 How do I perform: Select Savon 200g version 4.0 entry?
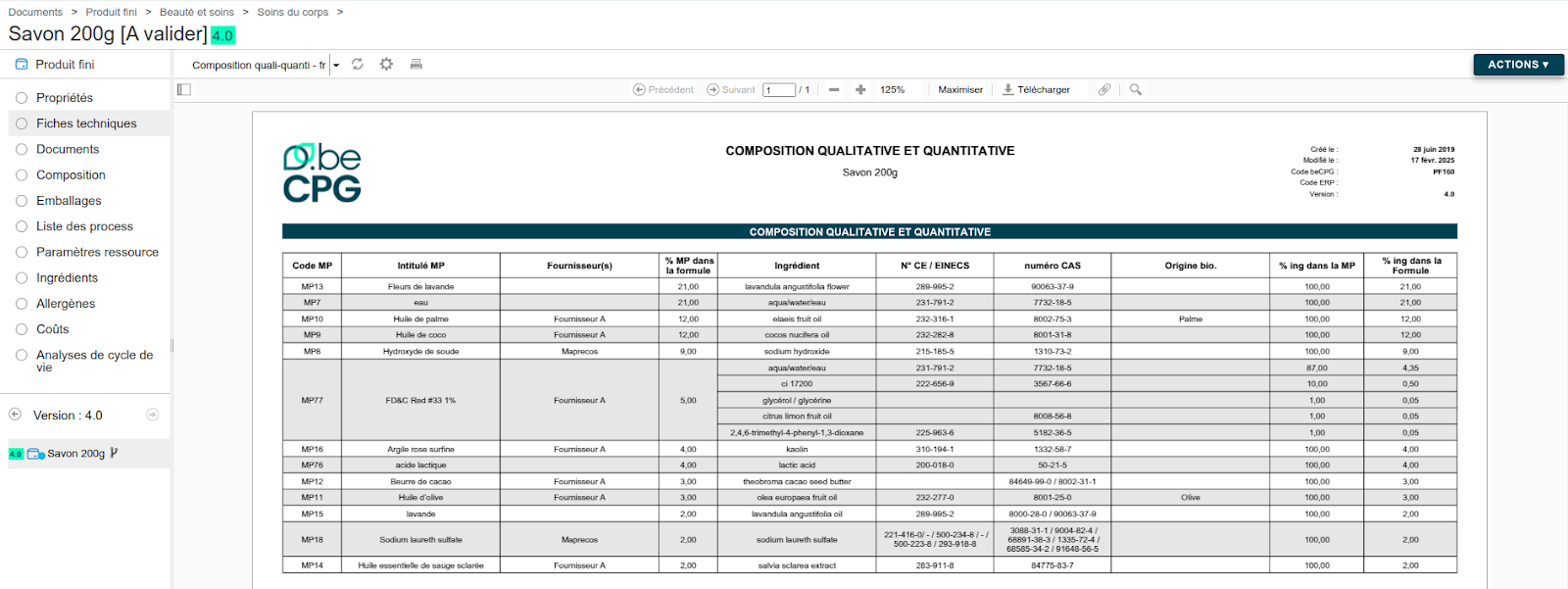[x=88, y=454]
